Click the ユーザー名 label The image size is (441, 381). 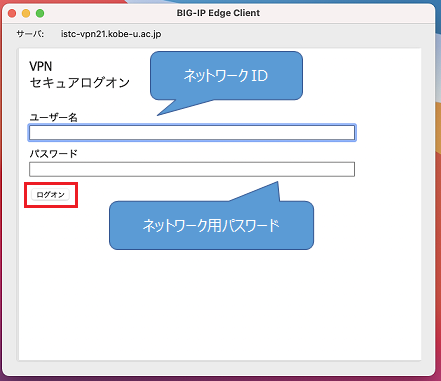53,117
